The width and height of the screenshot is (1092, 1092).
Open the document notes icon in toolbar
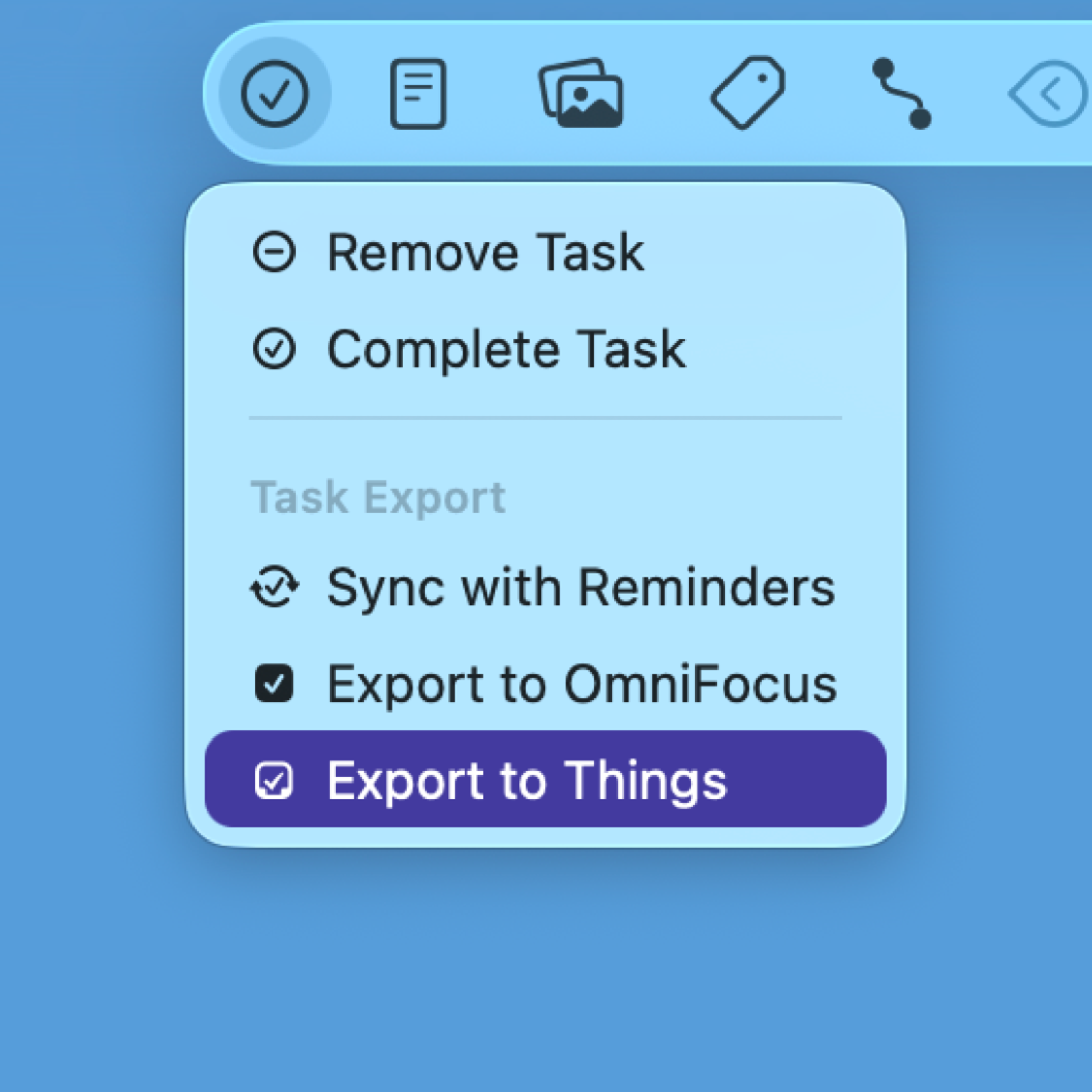[x=418, y=93]
